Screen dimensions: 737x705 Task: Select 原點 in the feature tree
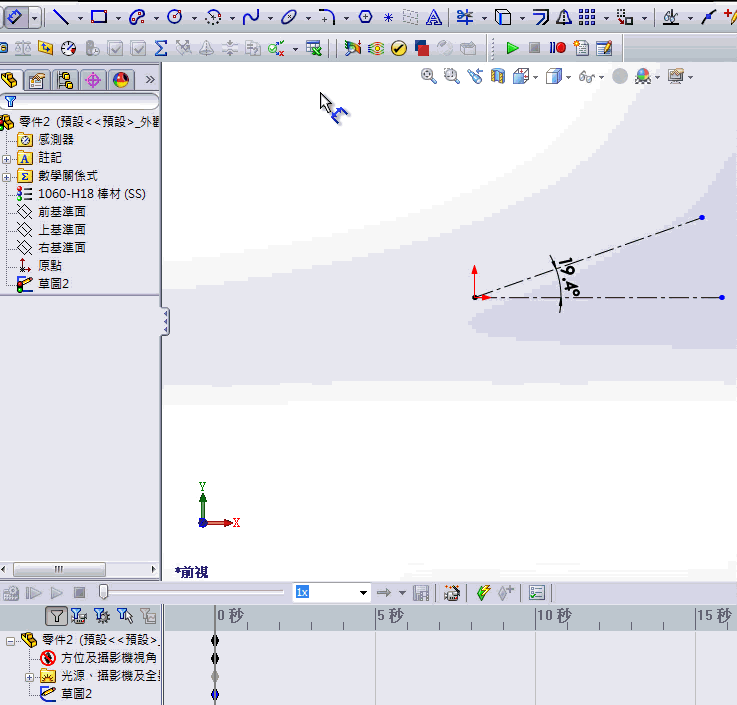[50, 266]
